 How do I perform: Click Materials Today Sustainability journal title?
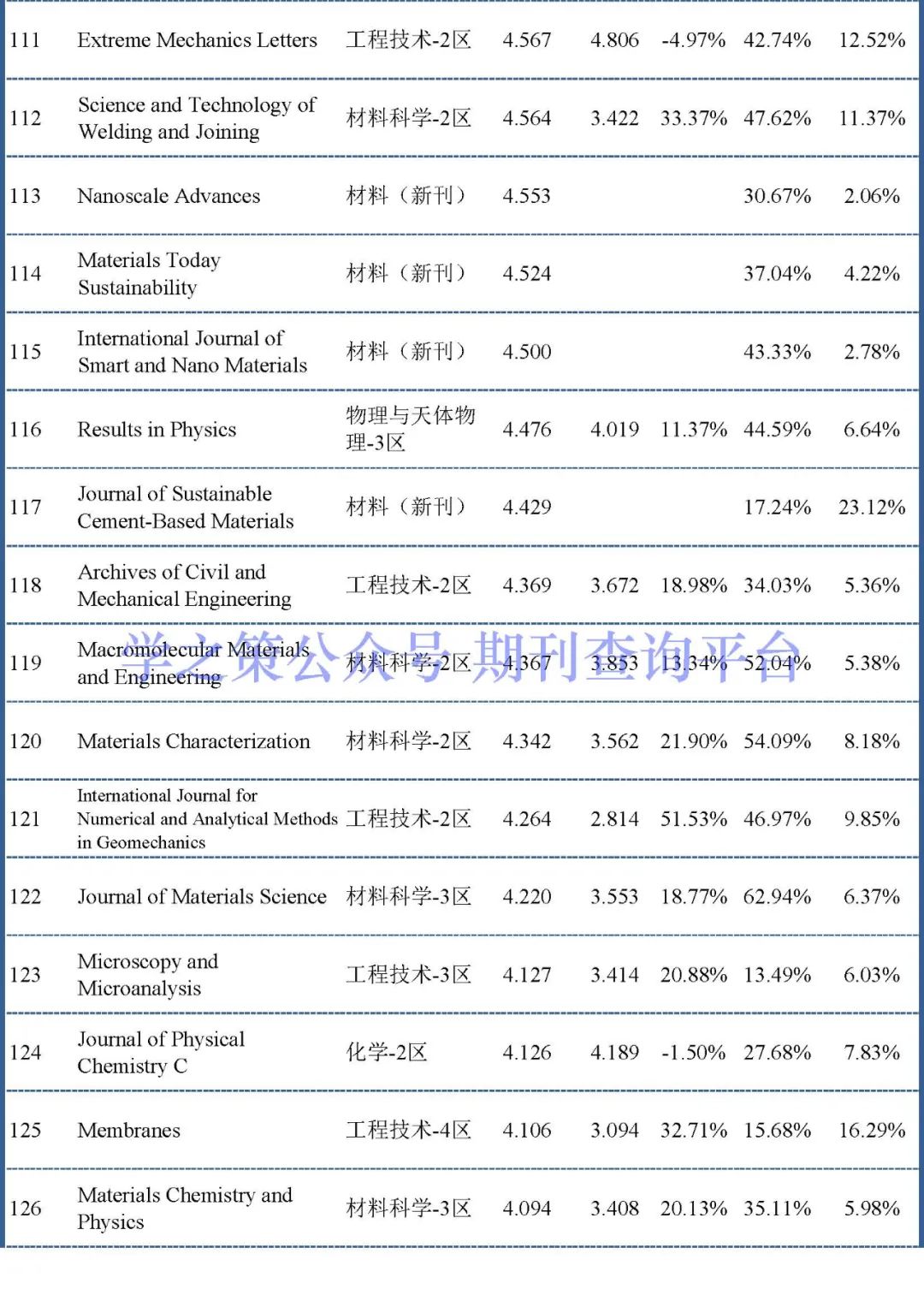click(x=149, y=274)
